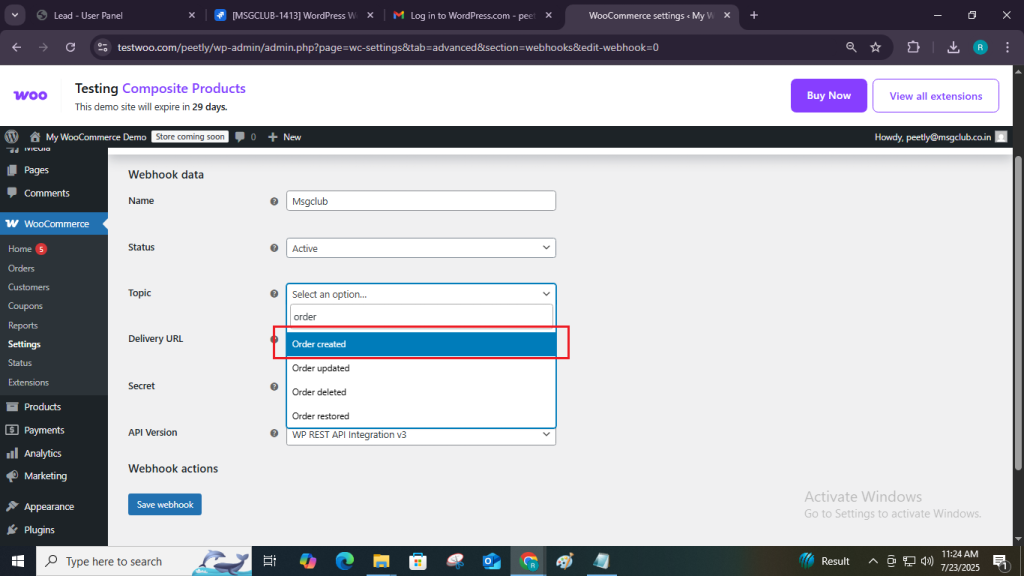Open Outlook from the taskbar
Image resolution: width=1024 pixels, height=576 pixels.
point(492,561)
